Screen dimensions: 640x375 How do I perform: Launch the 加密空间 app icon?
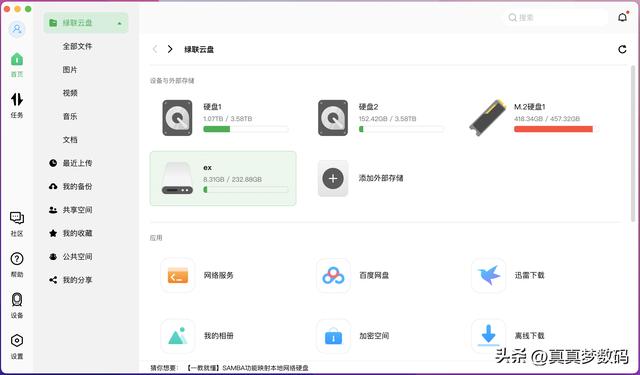click(333, 336)
